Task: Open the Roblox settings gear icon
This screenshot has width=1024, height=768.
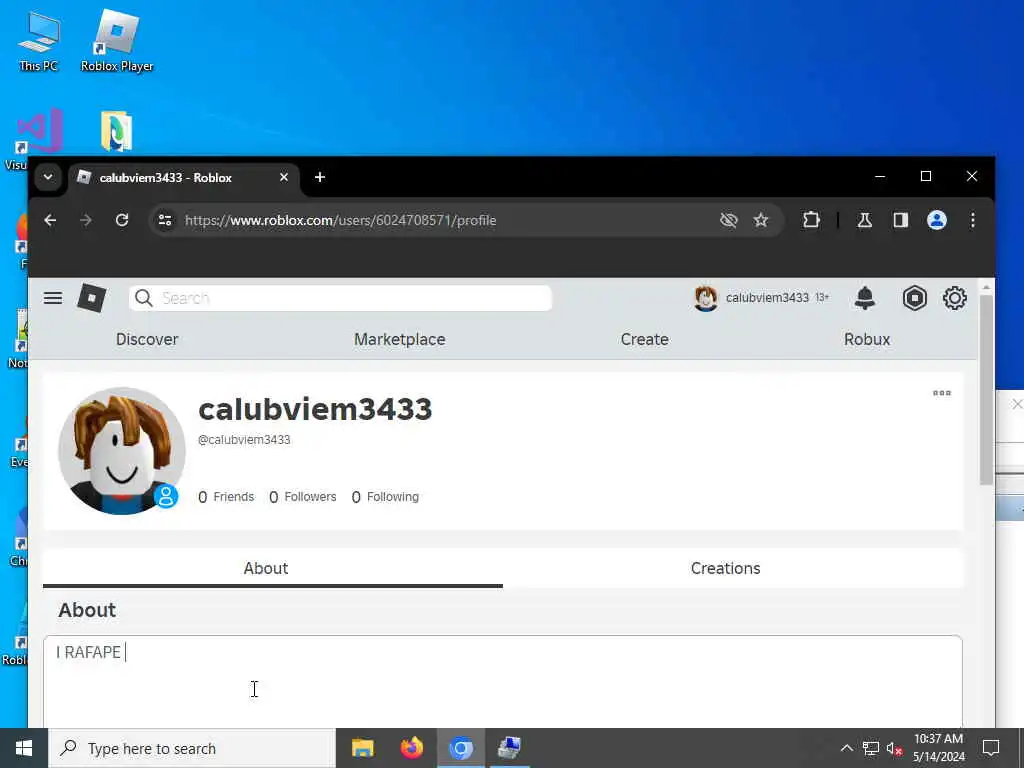Action: pos(955,298)
